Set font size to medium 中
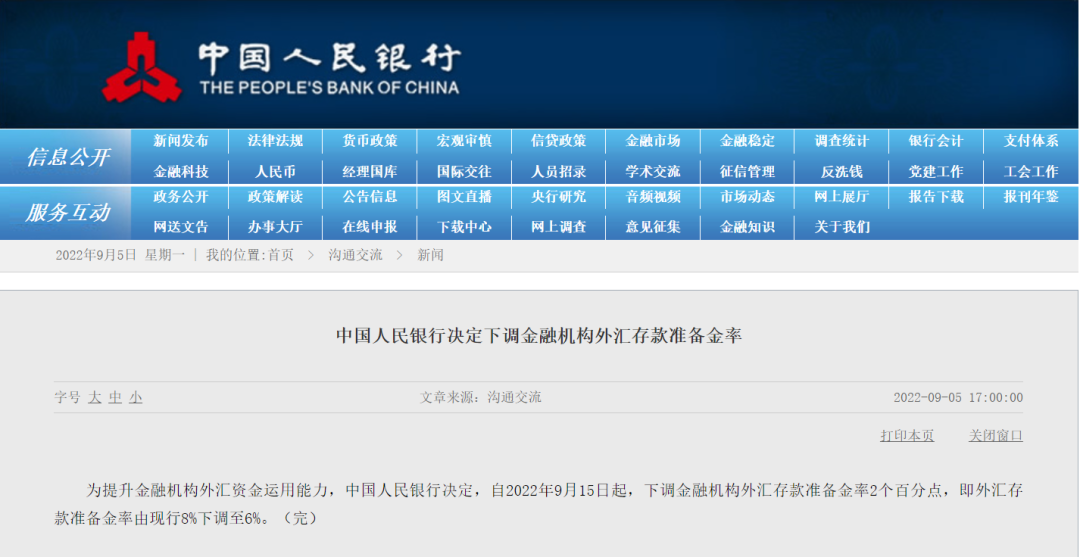1080x557 pixels. [x=115, y=397]
